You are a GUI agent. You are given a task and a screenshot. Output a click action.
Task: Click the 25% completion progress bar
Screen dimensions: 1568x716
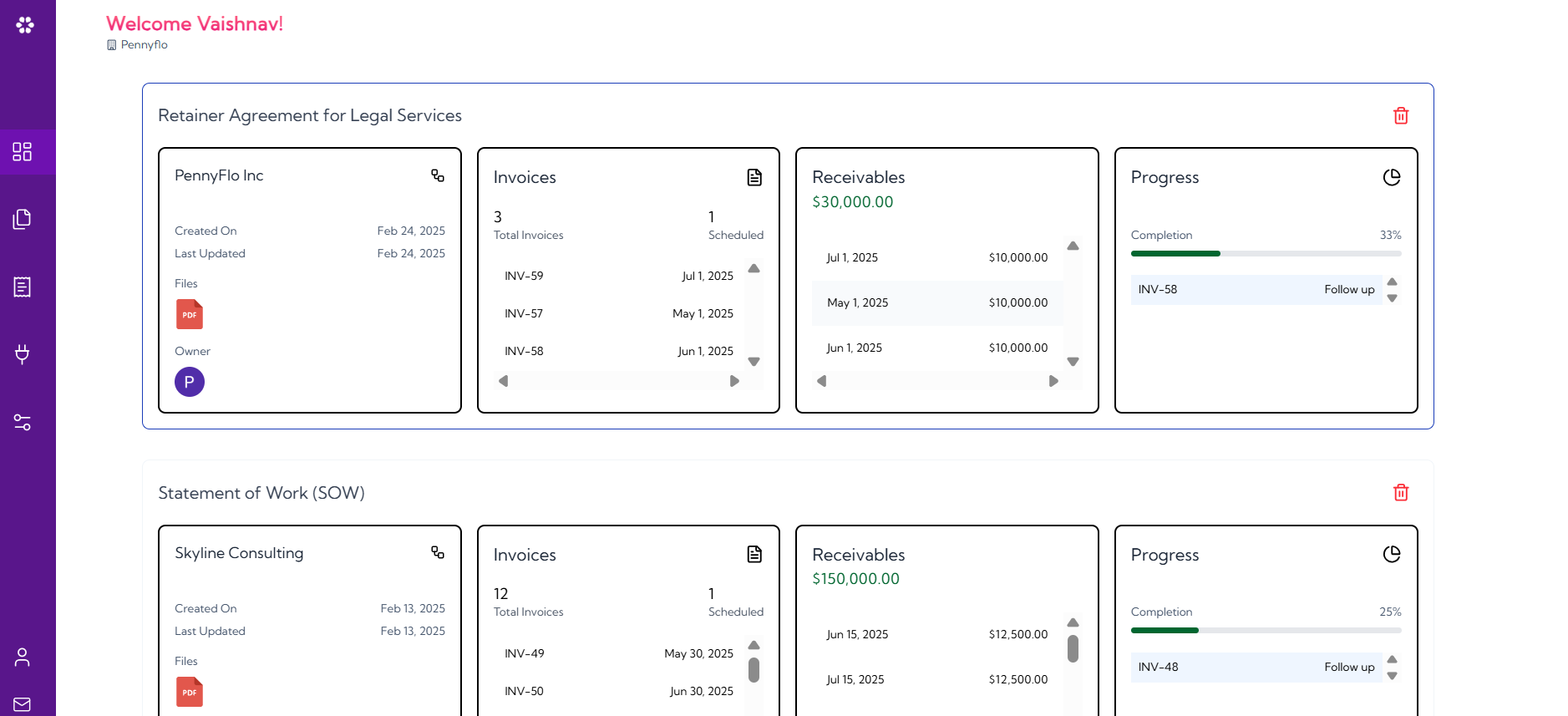click(1266, 631)
